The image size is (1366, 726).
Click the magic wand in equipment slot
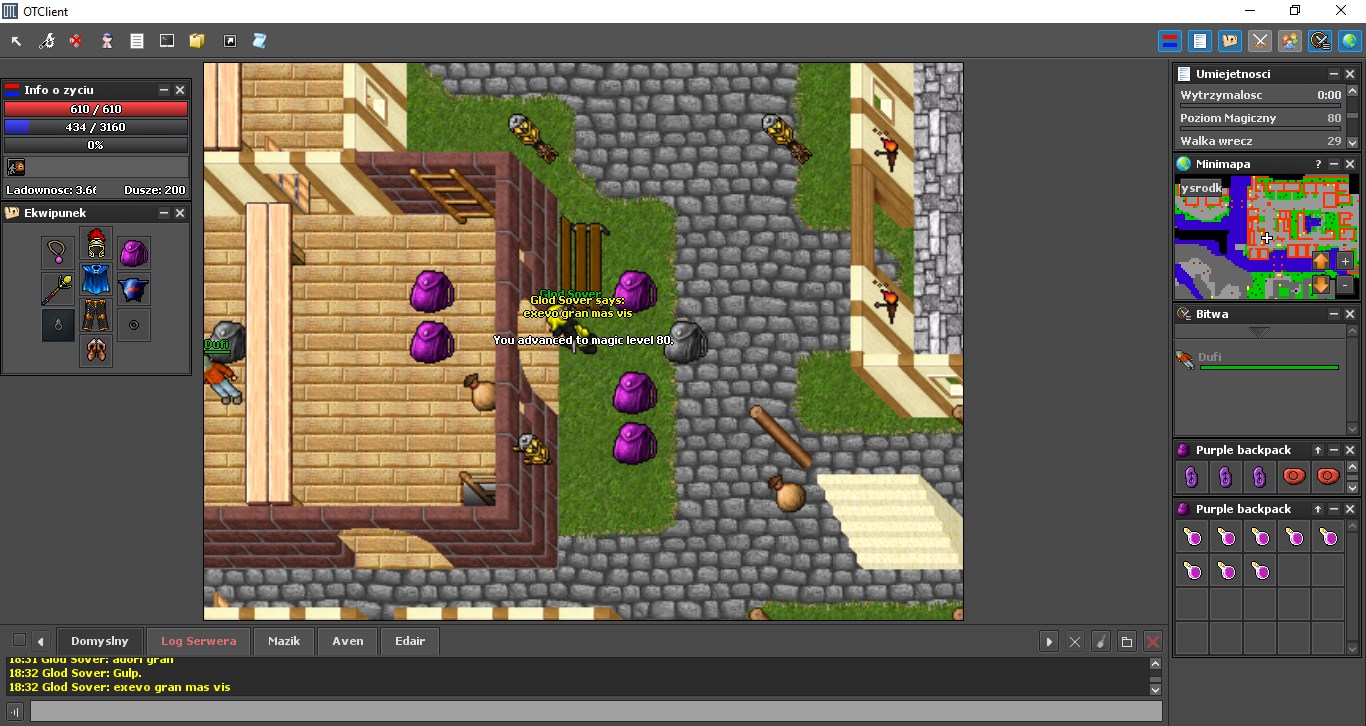[58, 289]
